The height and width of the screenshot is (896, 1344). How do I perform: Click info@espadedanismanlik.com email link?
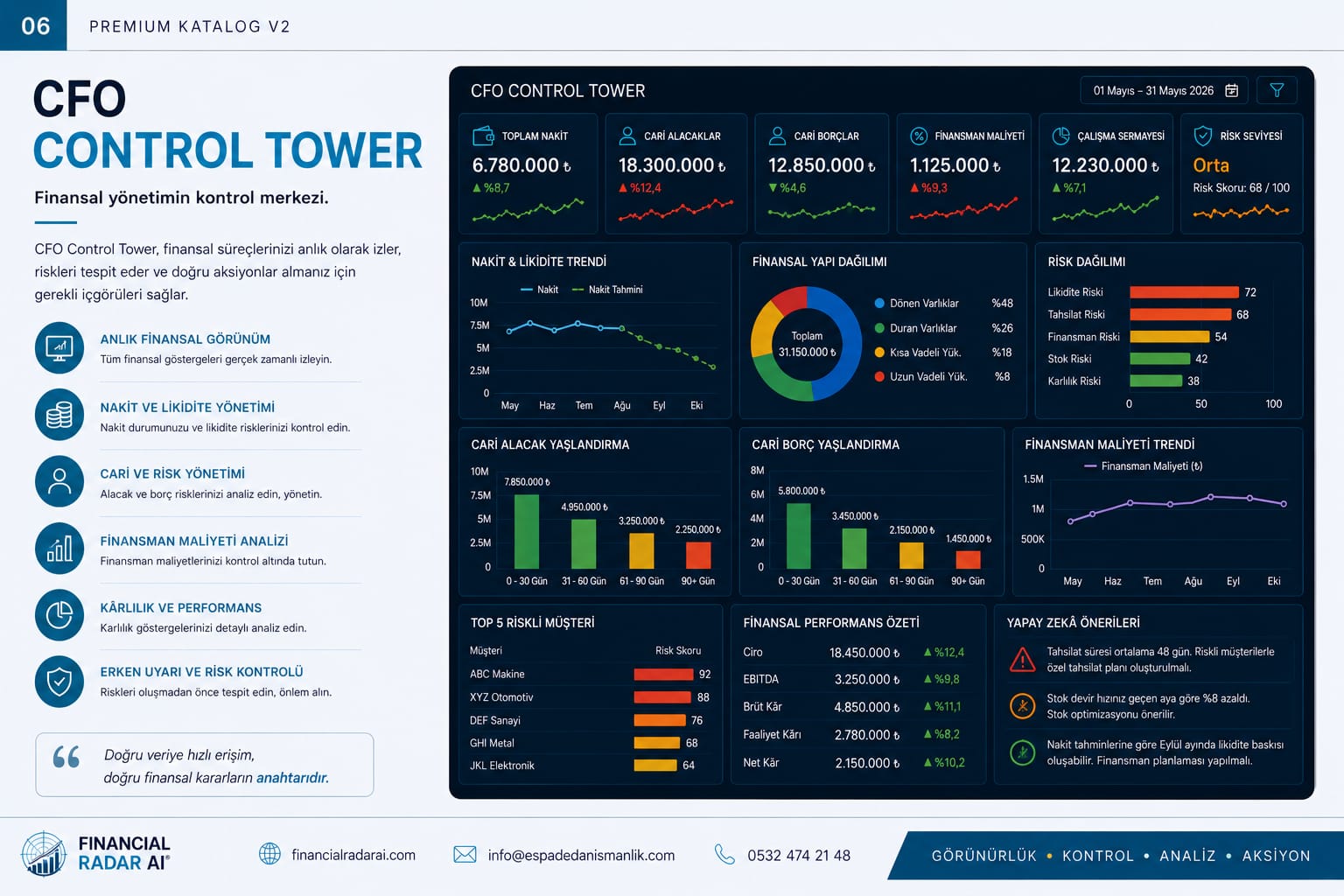pos(581,855)
